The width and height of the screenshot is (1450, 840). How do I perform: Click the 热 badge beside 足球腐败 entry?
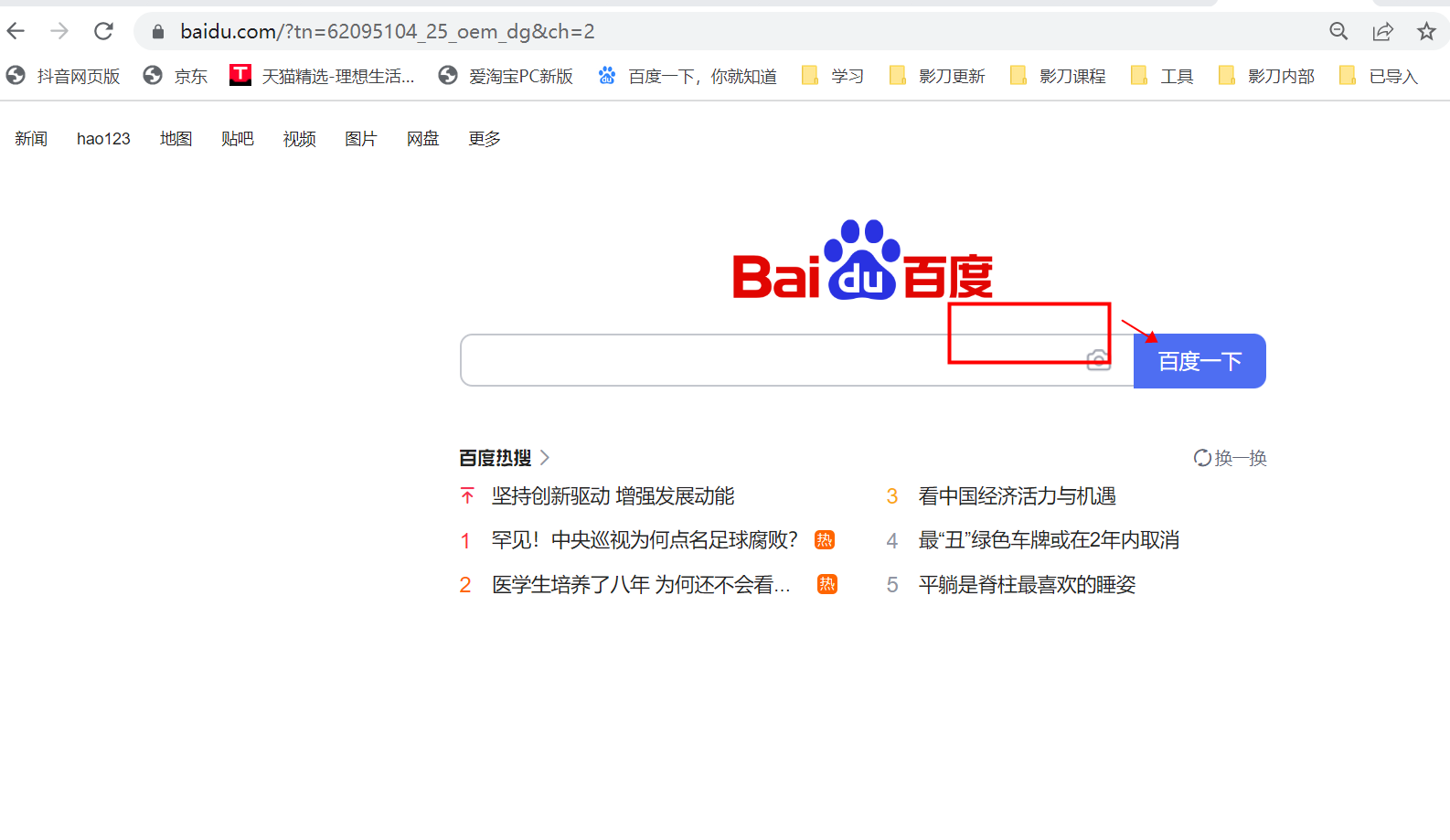click(825, 540)
